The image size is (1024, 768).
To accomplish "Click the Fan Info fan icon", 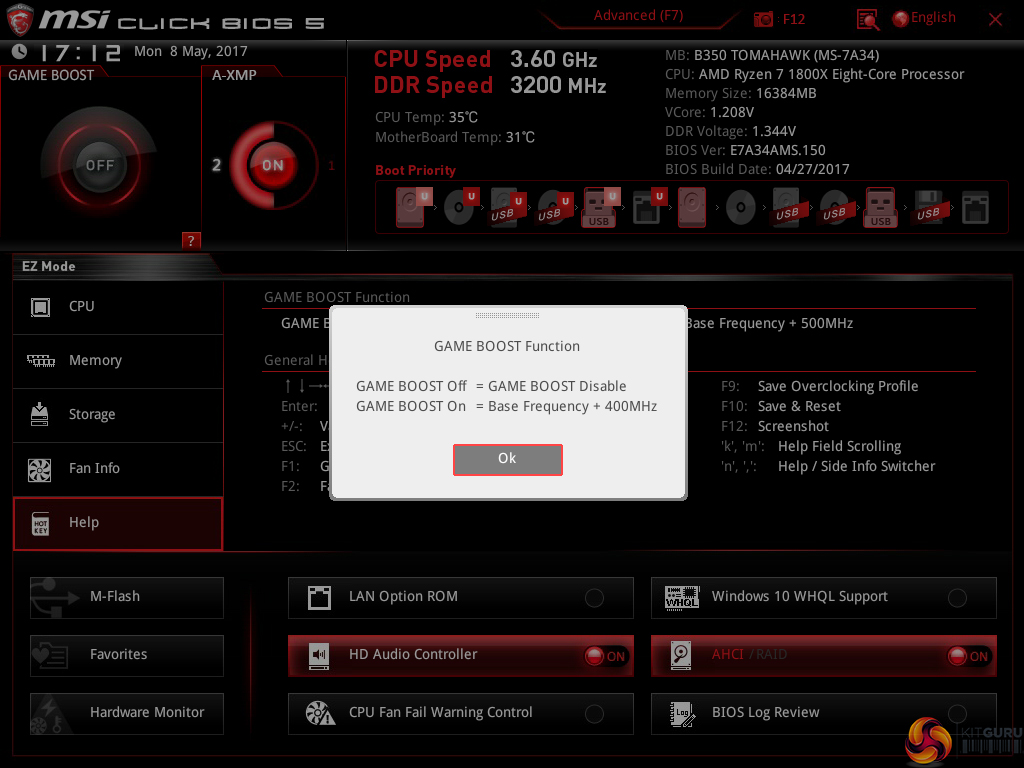I will [40, 469].
